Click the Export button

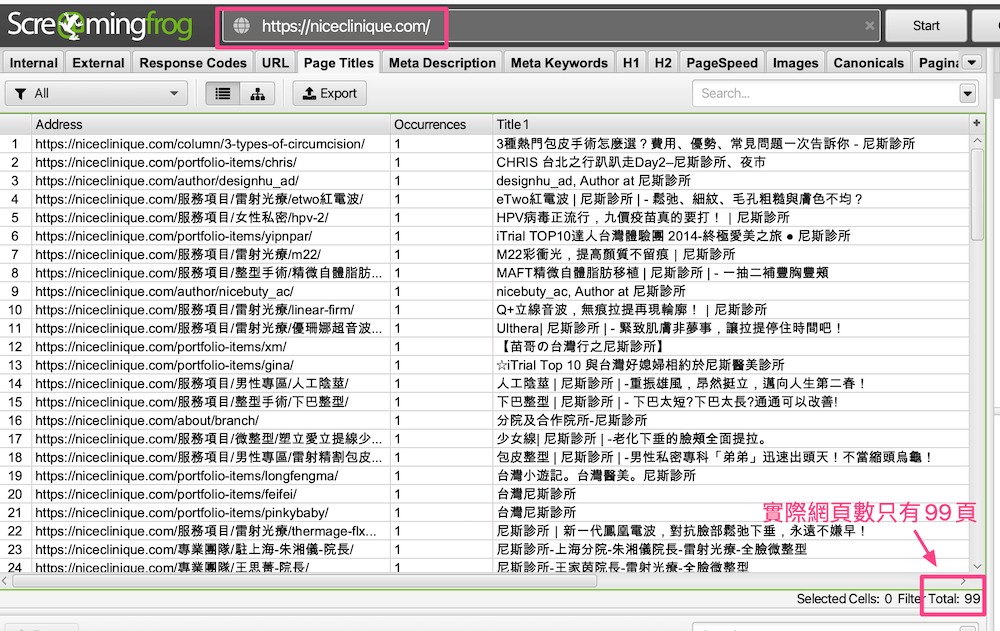coord(330,94)
